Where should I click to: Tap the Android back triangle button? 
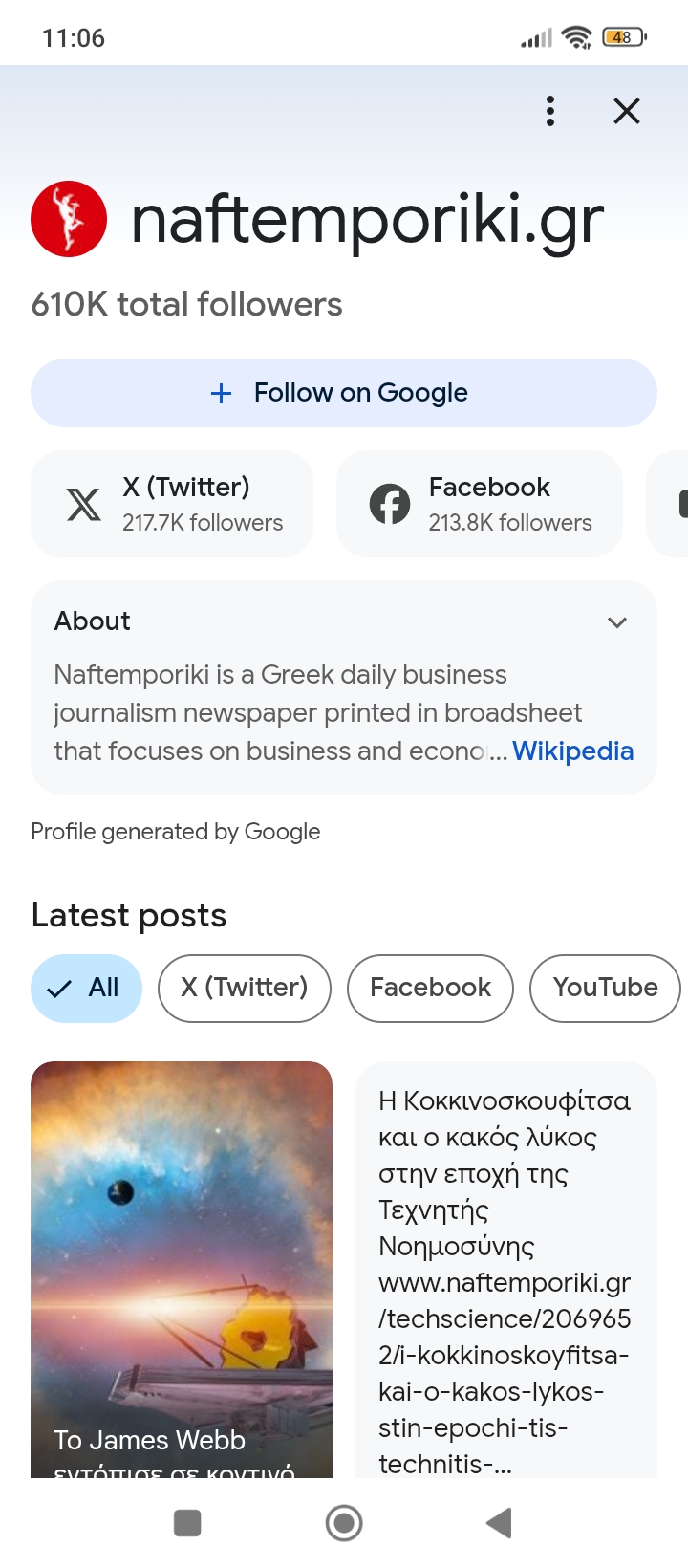[x=500, y=1523]
